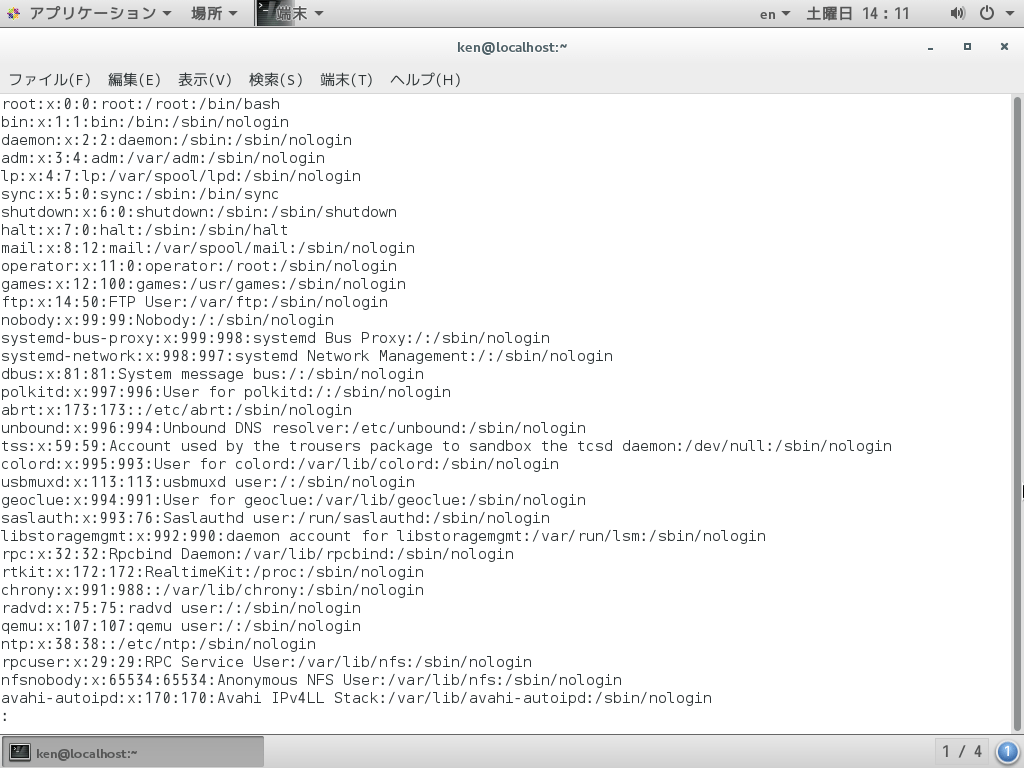The height and width of the screenshot is (768, 1024).
Task: Open the 編集(E) menu
Action: [x=134, y=80]
